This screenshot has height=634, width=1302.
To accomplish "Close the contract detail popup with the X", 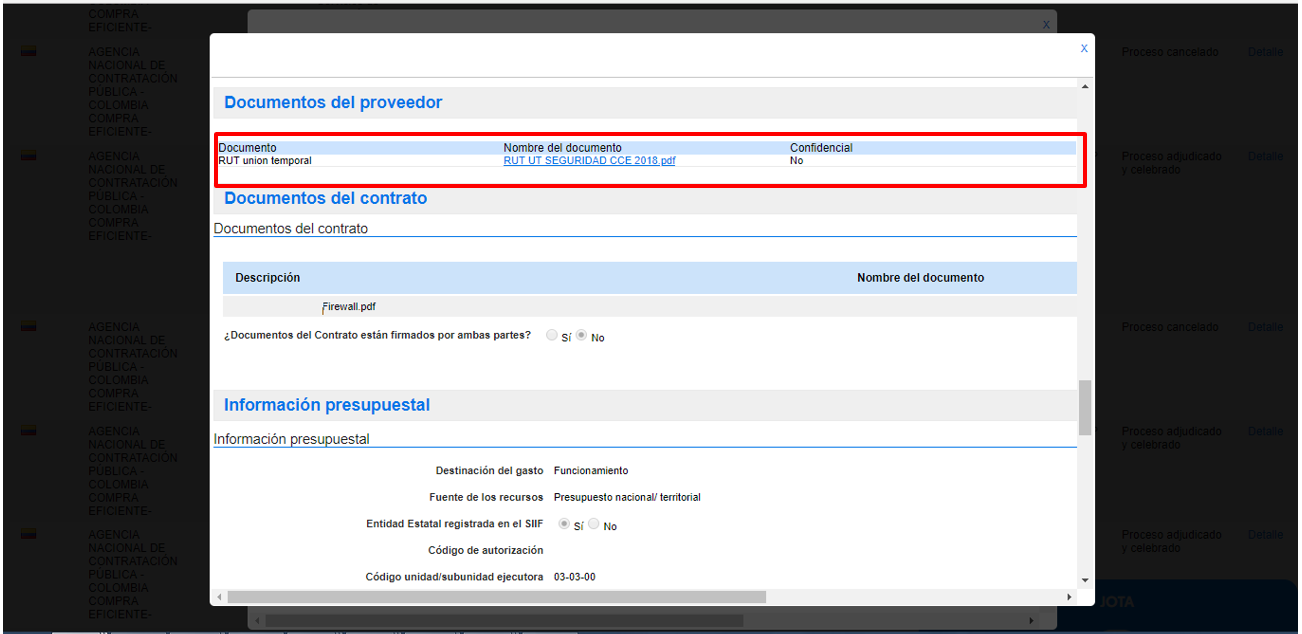I will coord(1084,48).
